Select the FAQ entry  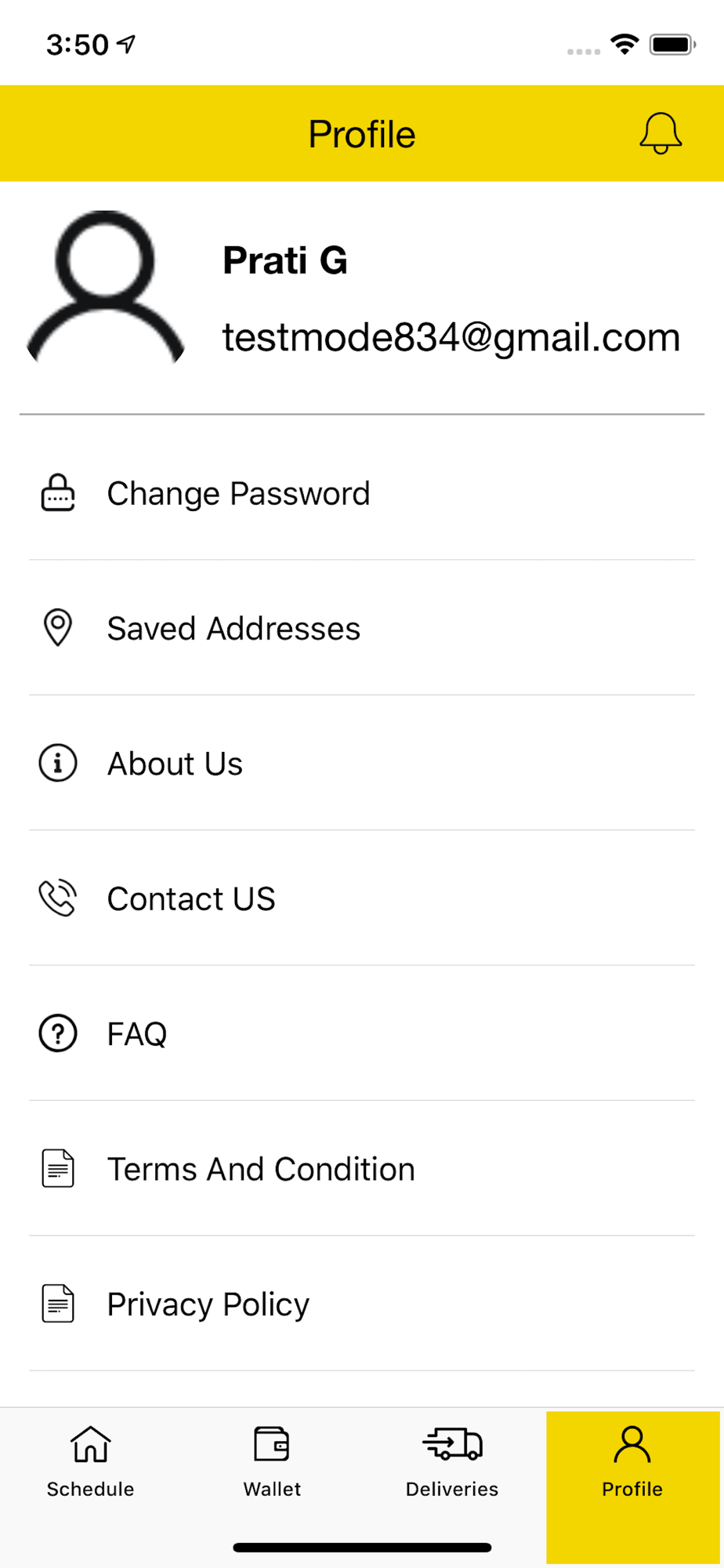coord(362,1033)
